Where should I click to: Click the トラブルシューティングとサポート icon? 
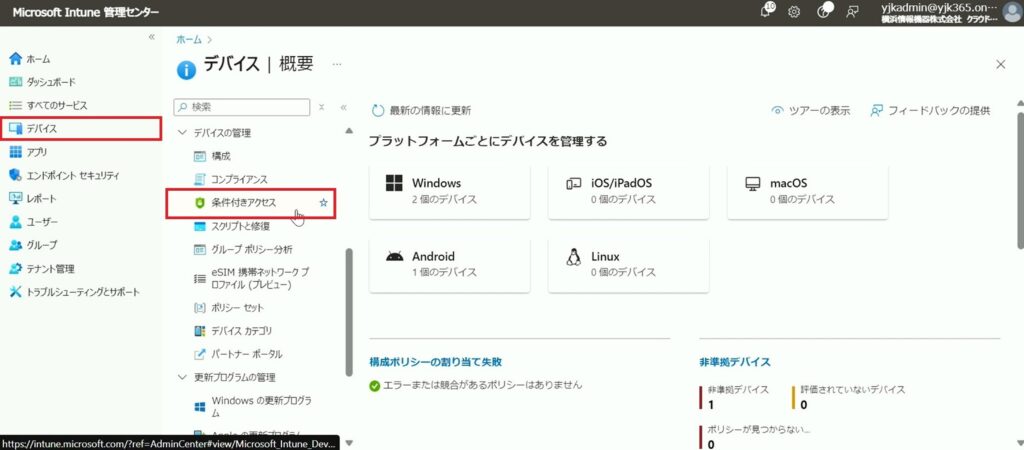(16, 292)
